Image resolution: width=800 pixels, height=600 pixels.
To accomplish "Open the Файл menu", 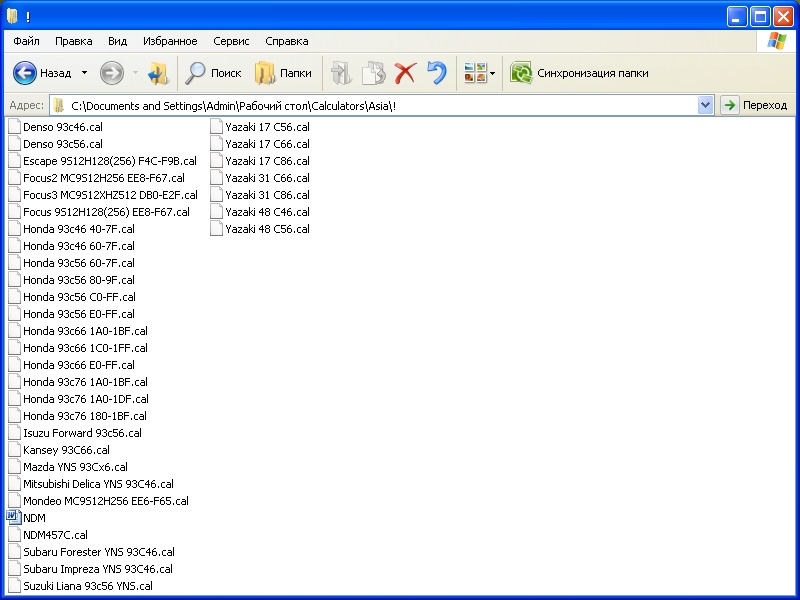I will coord(27,41).
